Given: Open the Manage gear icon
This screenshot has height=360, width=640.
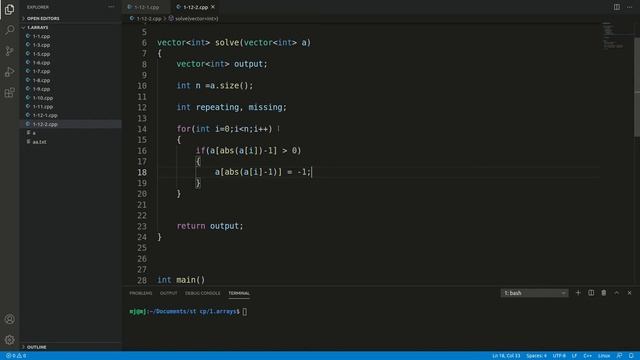Looking at the screenshot, I should point(9,340).
